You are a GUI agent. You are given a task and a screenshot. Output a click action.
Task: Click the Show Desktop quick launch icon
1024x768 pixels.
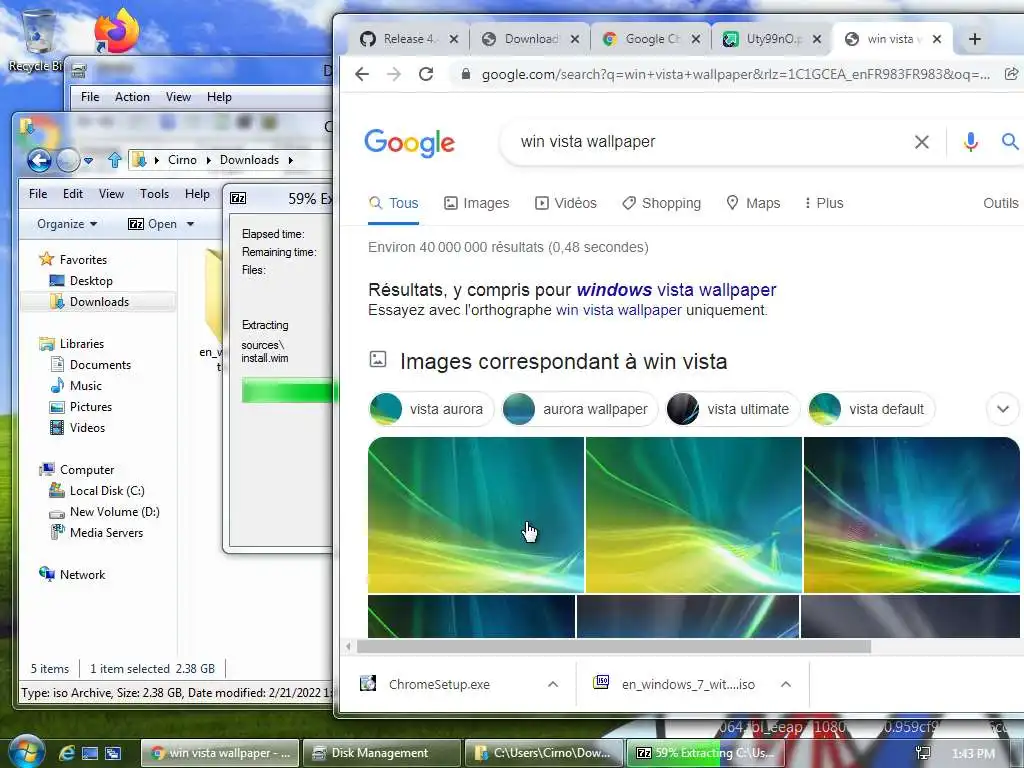tap(89, 753)
